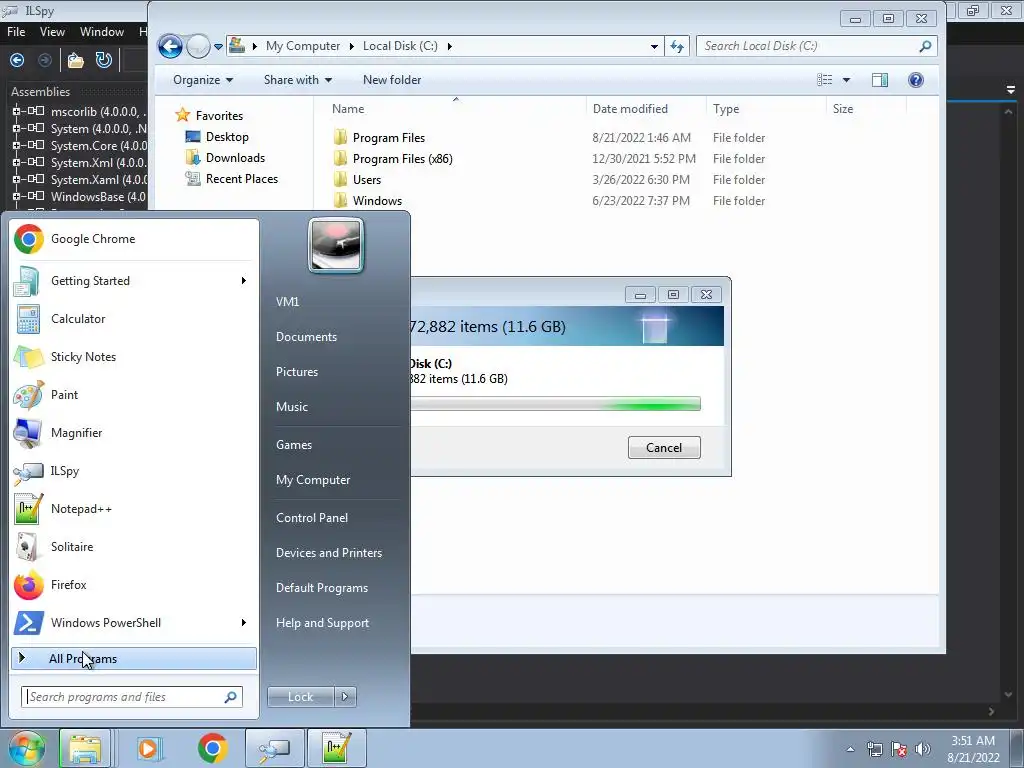Click Search programs and files box

131,697
